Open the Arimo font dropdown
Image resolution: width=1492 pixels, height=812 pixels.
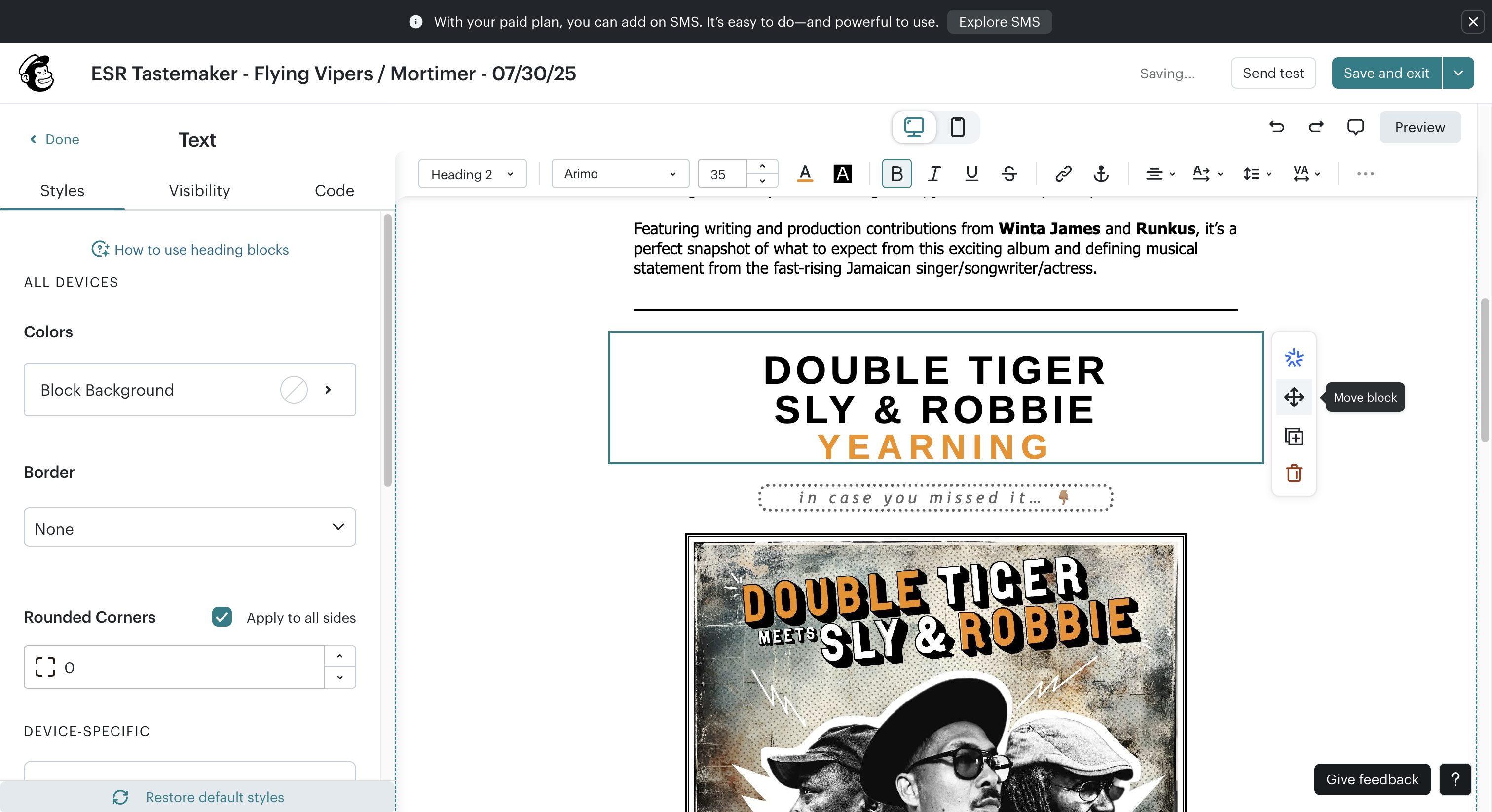620,174
